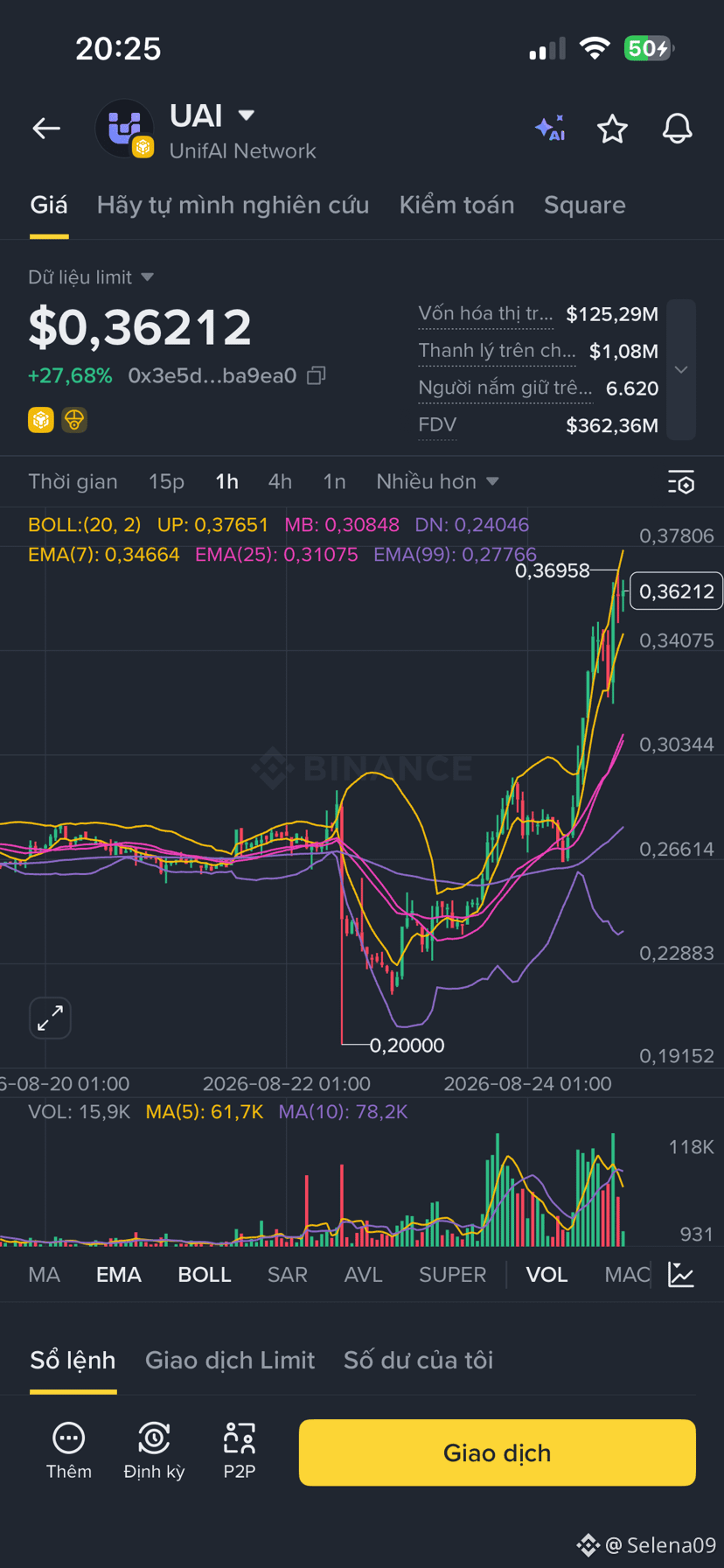Open Giao dịch Limit tab
This screenshot has height=1568, width=724.
coord(230,1360)
